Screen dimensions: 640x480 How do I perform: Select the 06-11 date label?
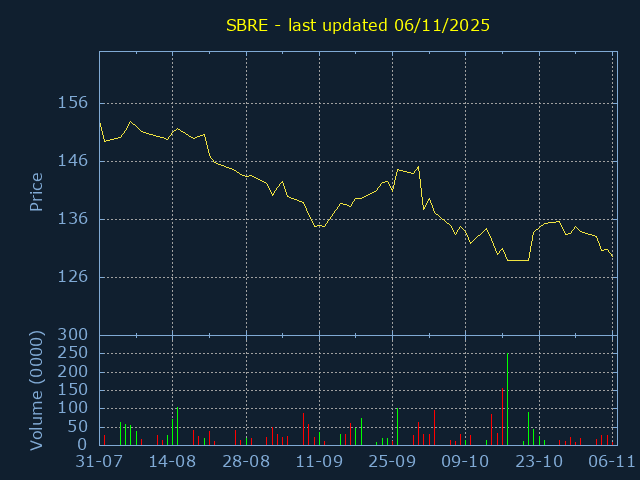click(x=611, y=462)
